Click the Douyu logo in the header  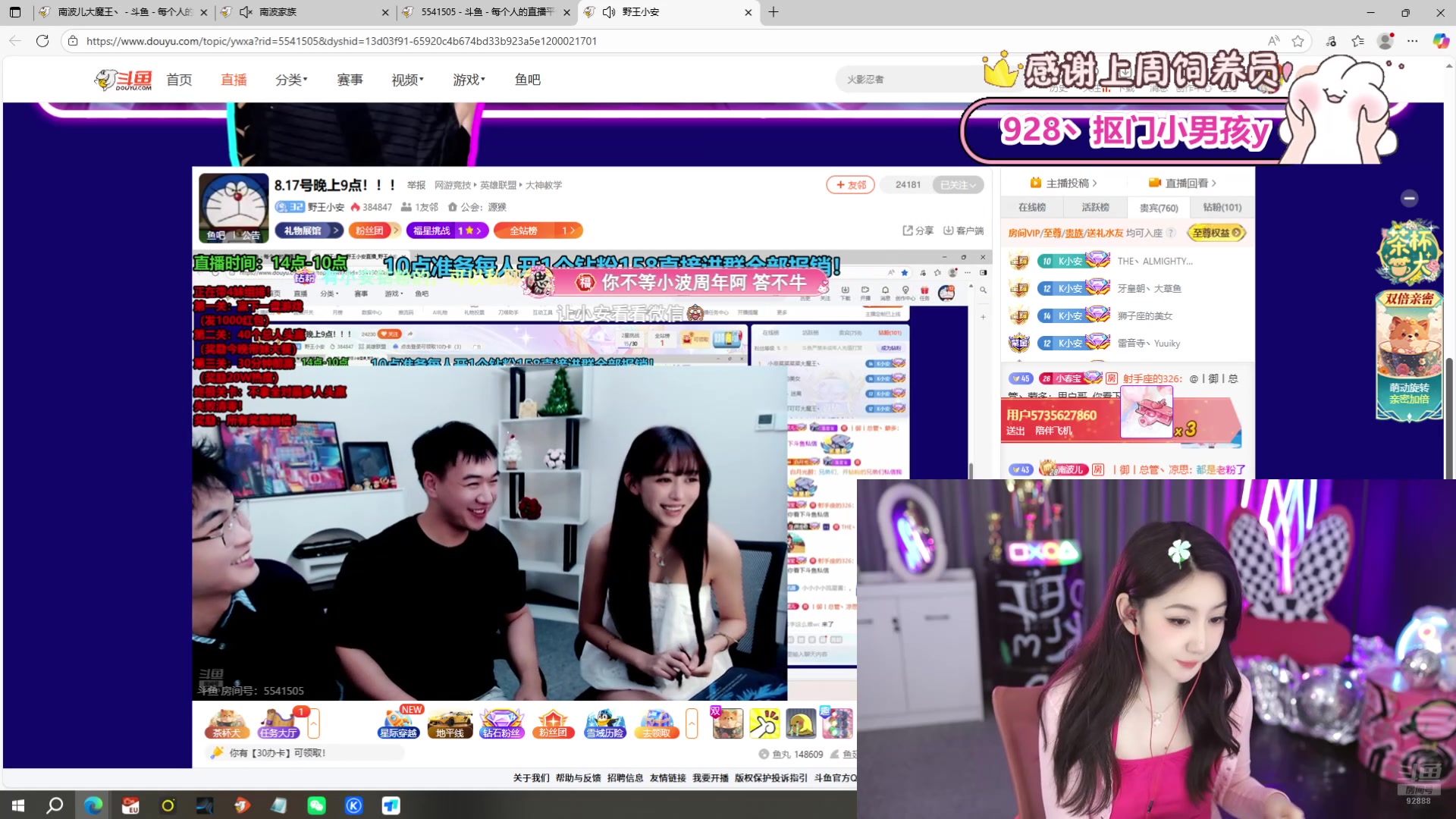123,79
